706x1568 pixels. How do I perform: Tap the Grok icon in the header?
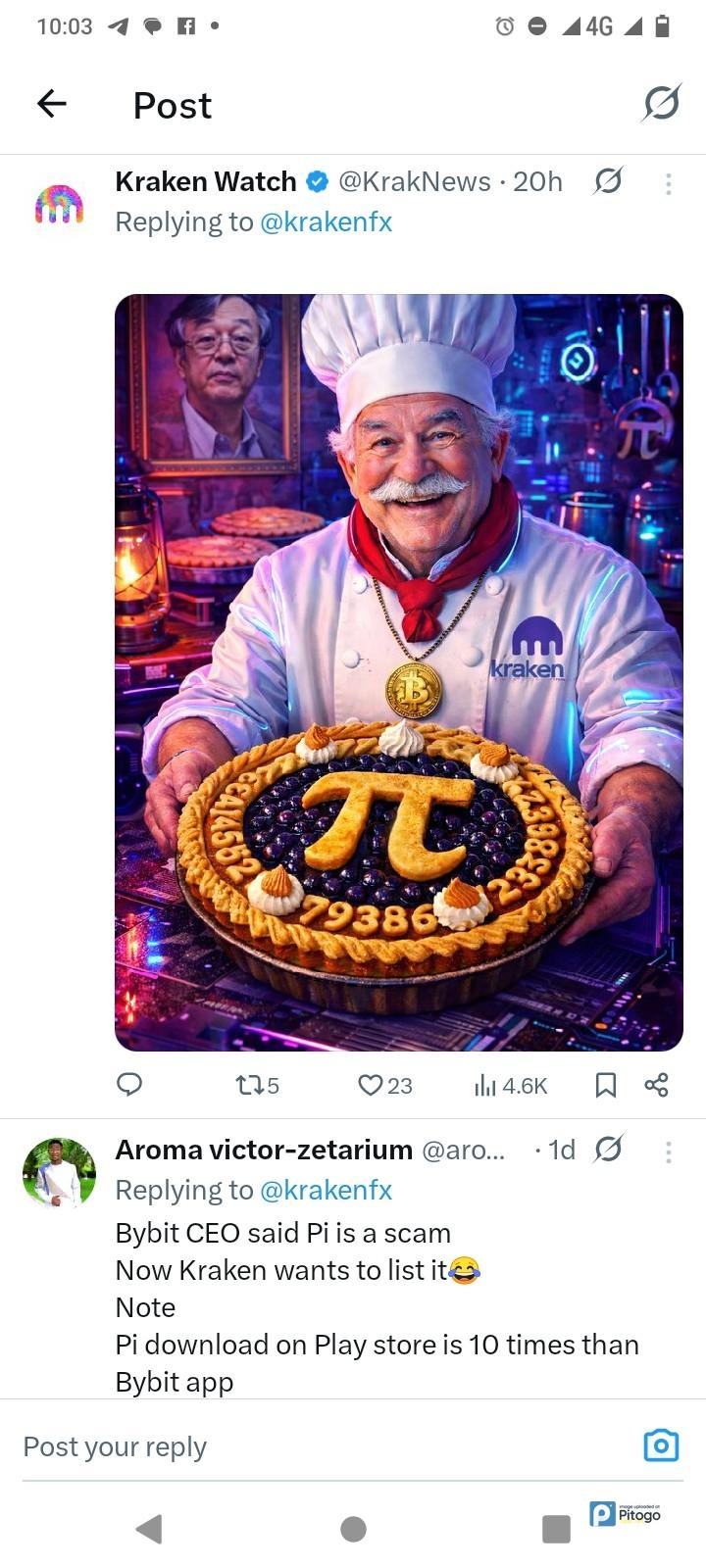tap(662, 103)
